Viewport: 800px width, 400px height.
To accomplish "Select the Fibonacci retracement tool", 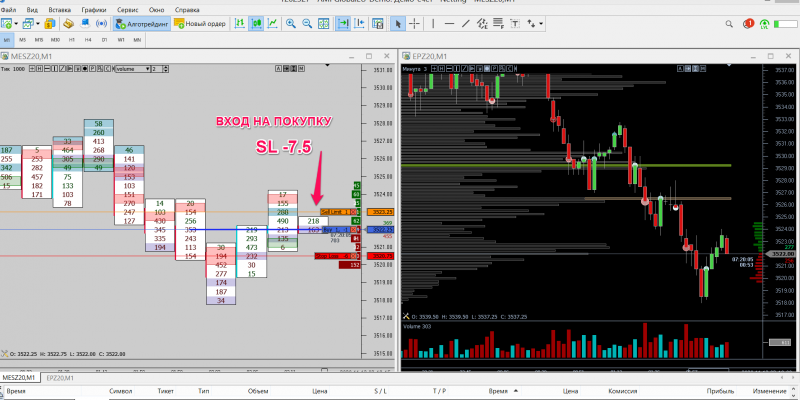I will (498, 23).
